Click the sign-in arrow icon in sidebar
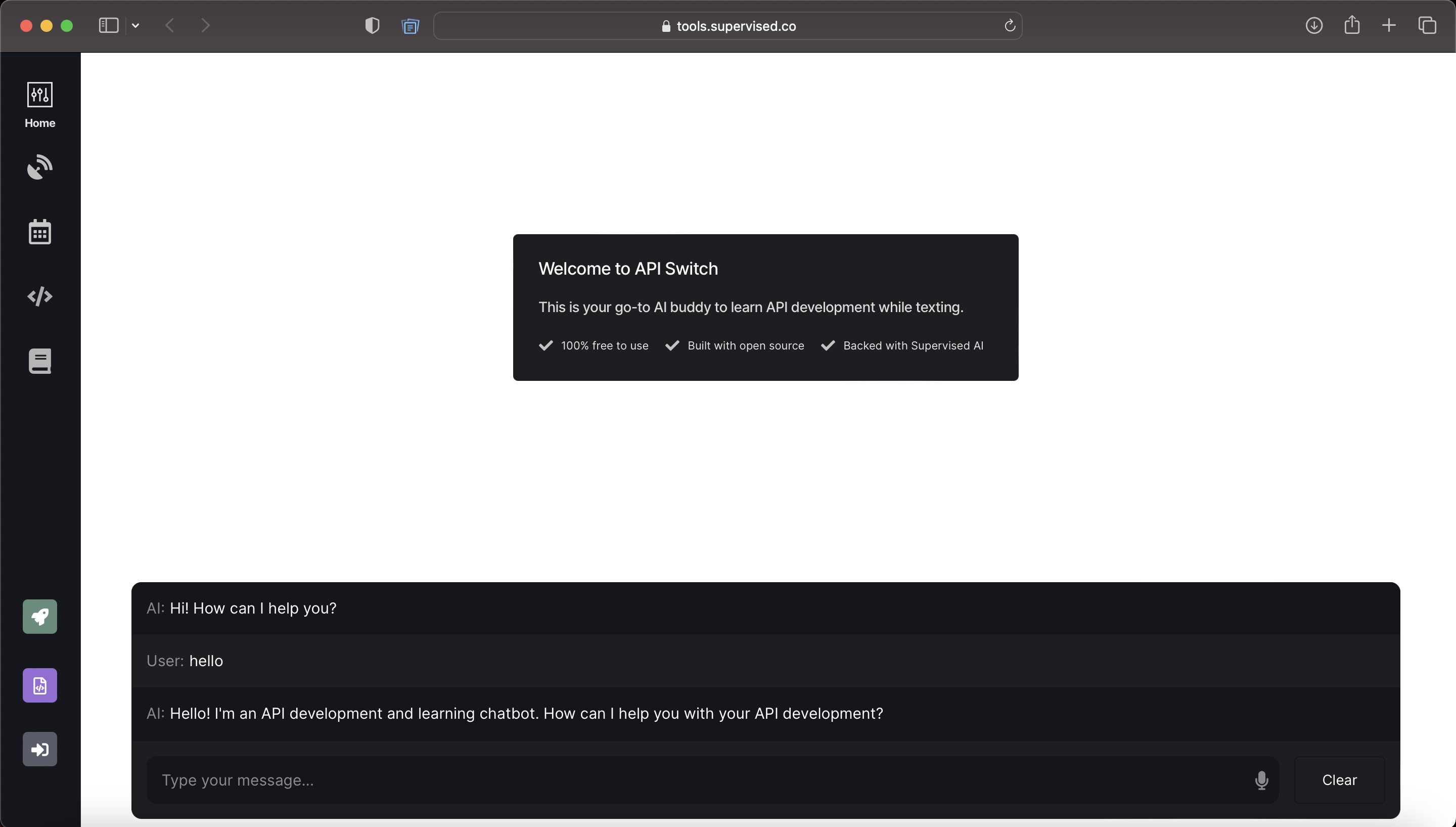 tap(40, 749)
